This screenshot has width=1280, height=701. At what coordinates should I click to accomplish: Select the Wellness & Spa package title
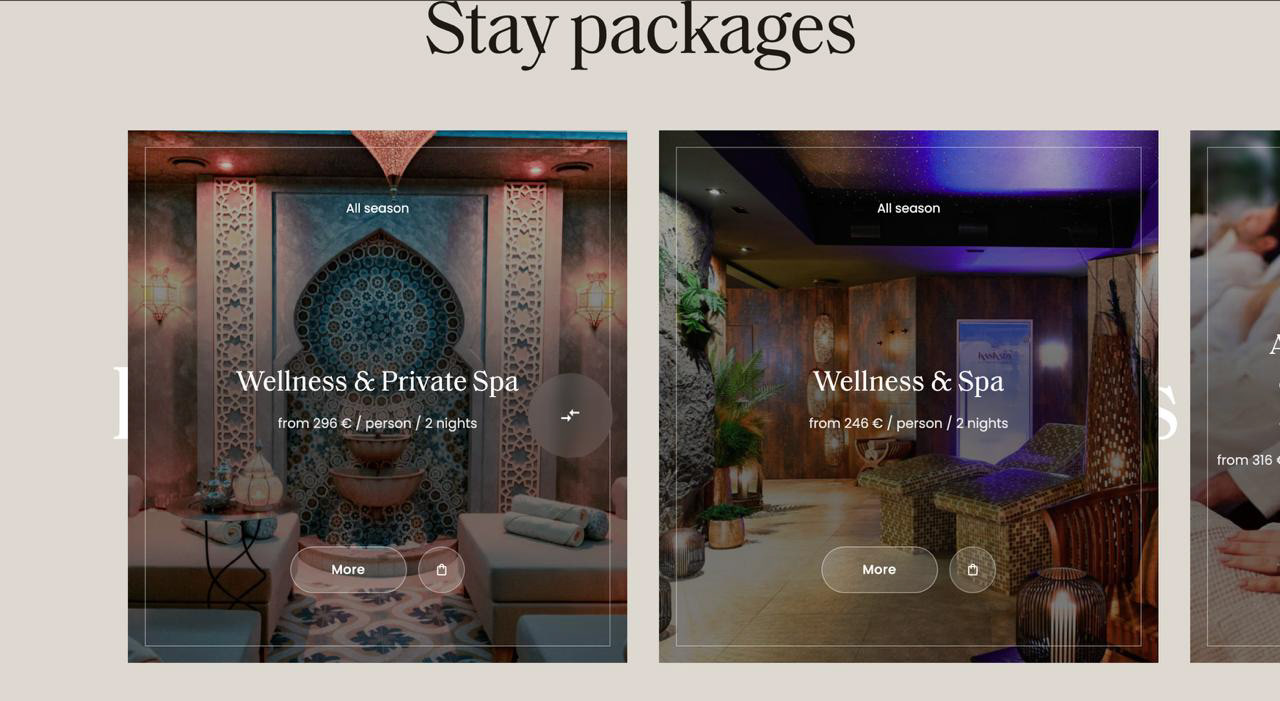[908, 381]
